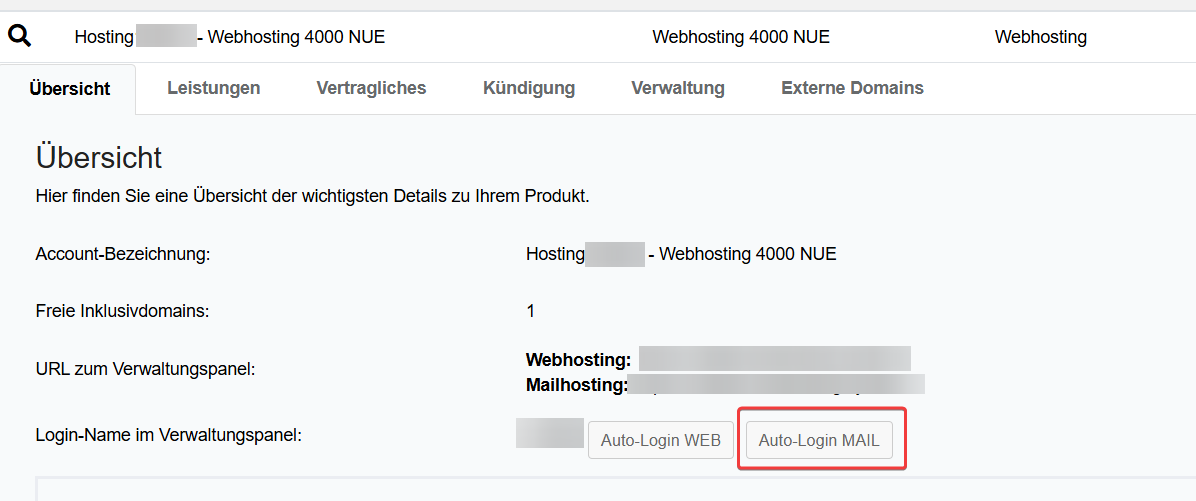Go to the Vertragliches tab
This screenshot has height=501, width=1196.
[371, 88]
